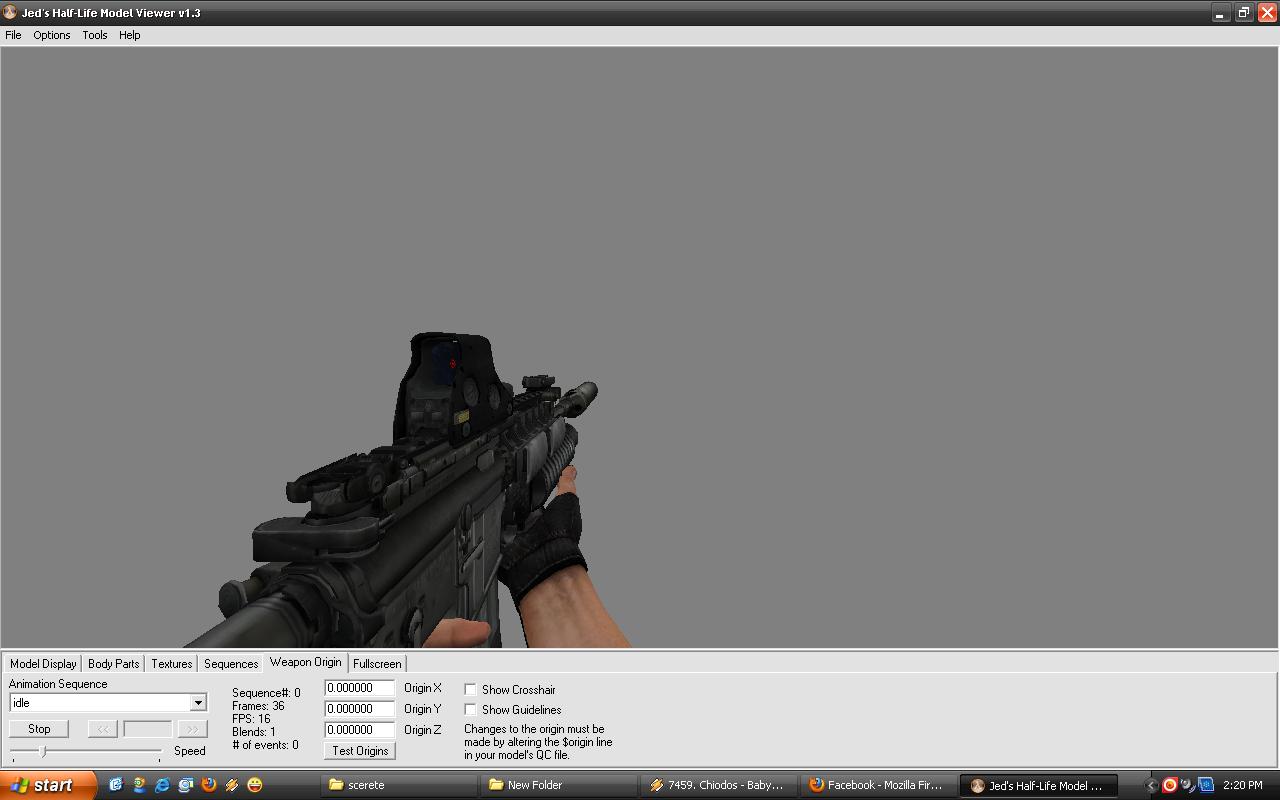
Task: Select the Weapon Origin tab
Action: [x=306, y=662]
